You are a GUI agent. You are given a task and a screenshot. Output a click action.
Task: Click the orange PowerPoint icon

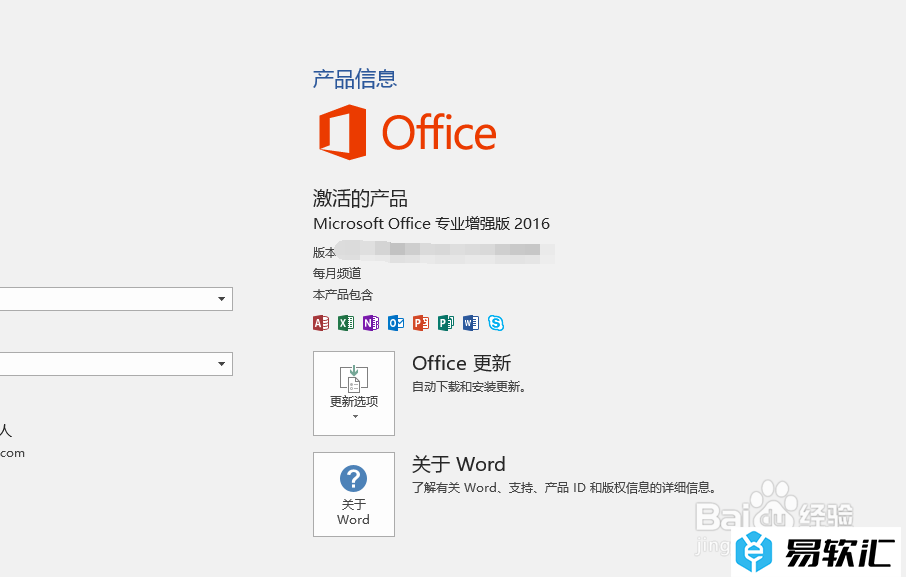pyautogui.click(x=421, y=323)
